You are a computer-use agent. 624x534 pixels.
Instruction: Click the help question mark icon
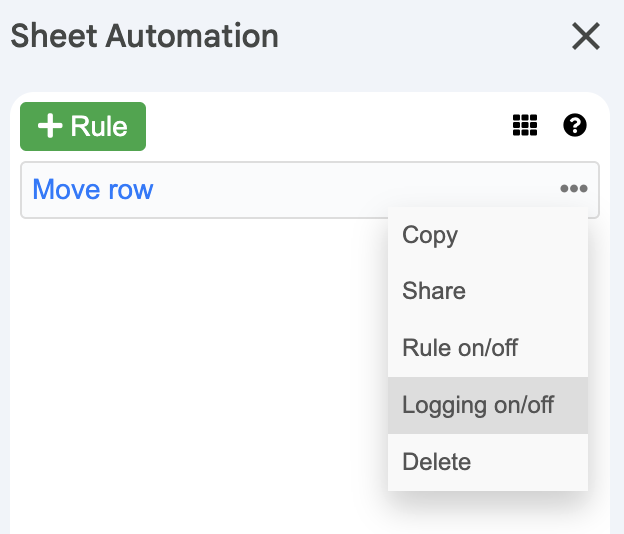pos(575,125)
